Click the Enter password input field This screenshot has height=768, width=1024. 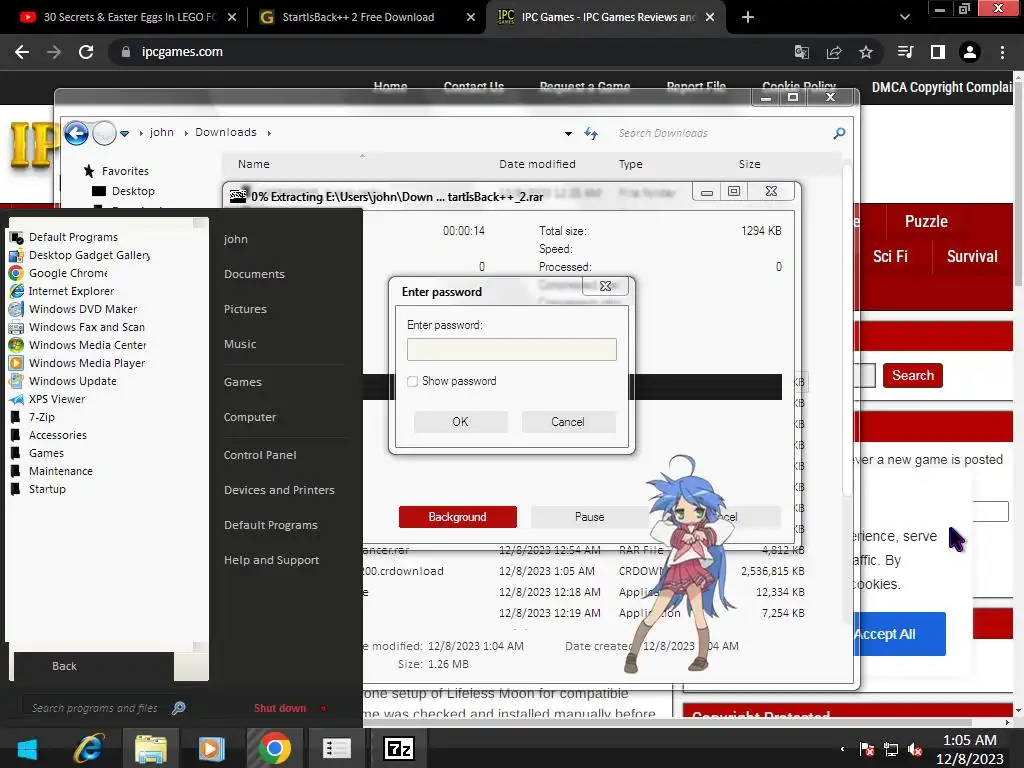tap(511, 349)
